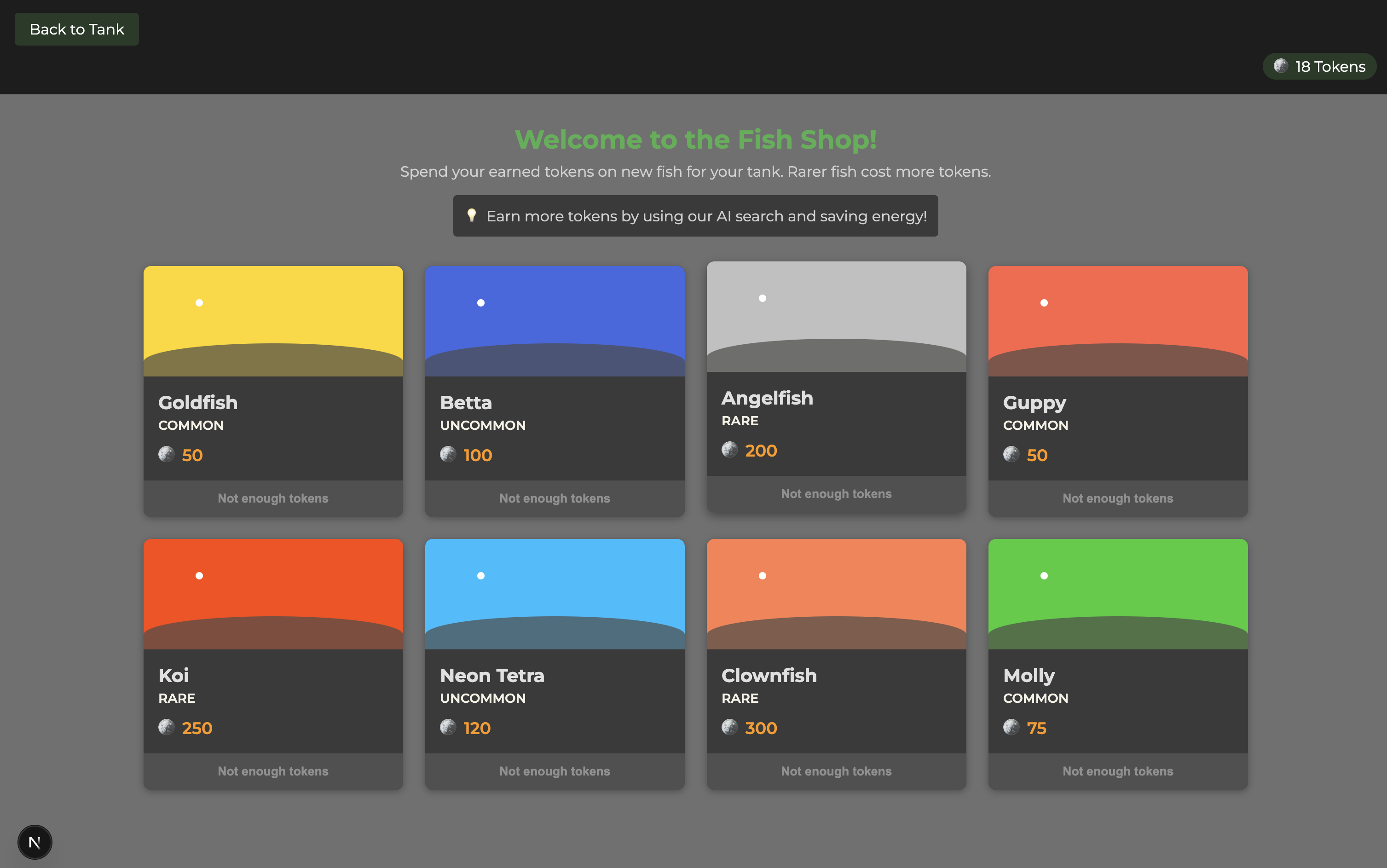Click coin icon beside Goldfish price 50
The width and height of the screenshot is (1387, 868).
[x=167, y=454]
